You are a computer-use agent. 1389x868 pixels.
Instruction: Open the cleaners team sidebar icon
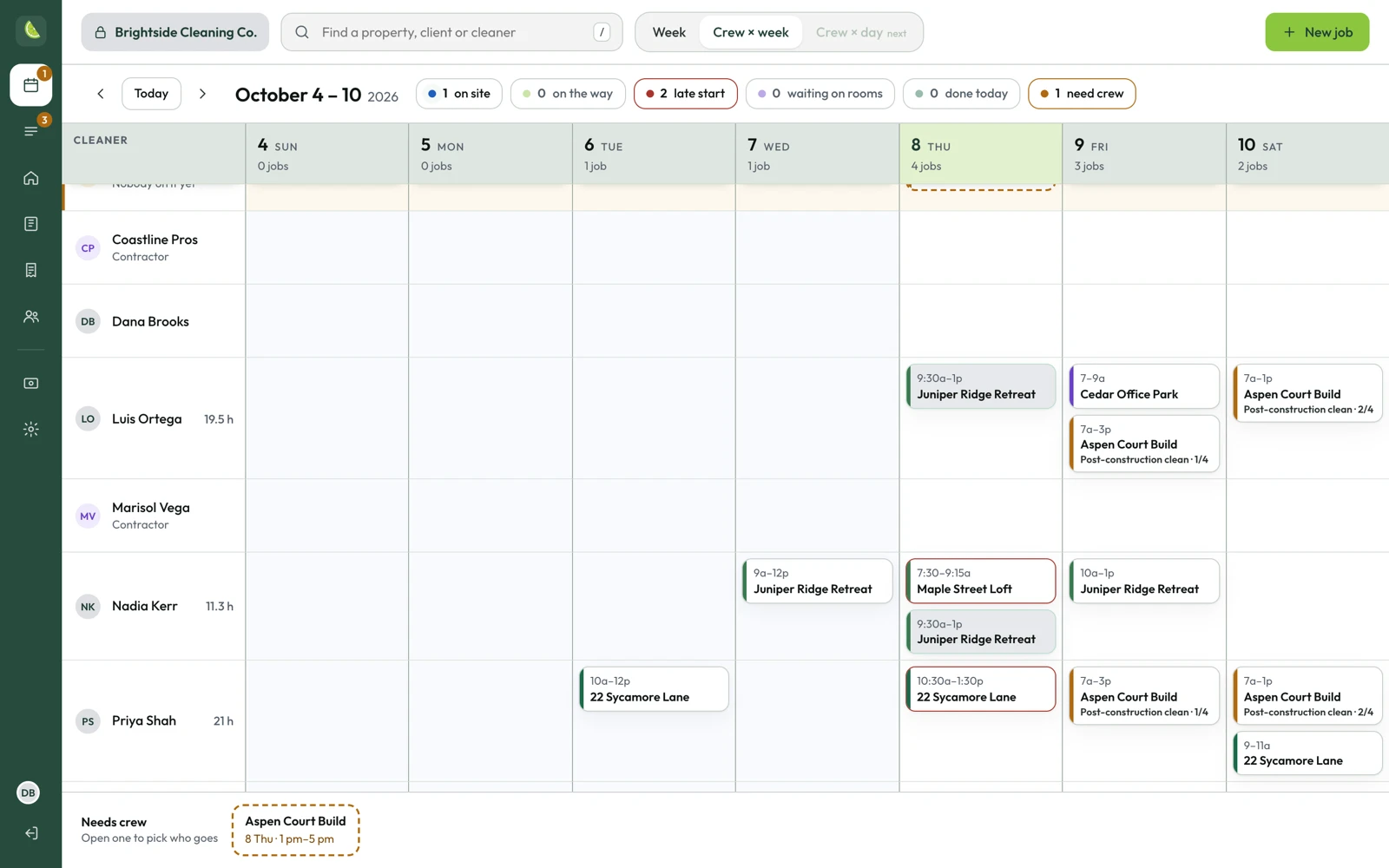(x=30, y=317)
